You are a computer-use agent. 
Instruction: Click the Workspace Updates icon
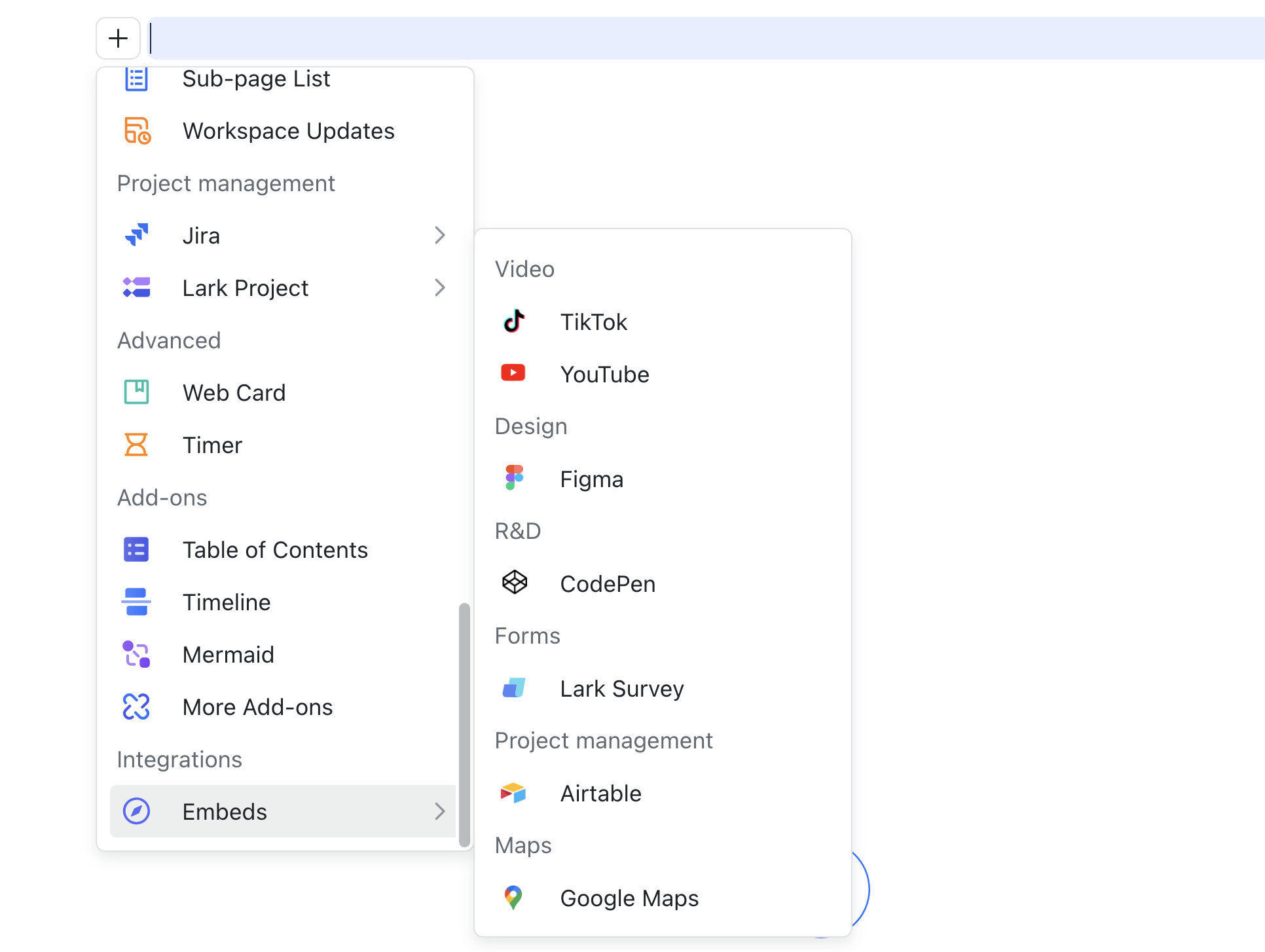click(136, 130)
